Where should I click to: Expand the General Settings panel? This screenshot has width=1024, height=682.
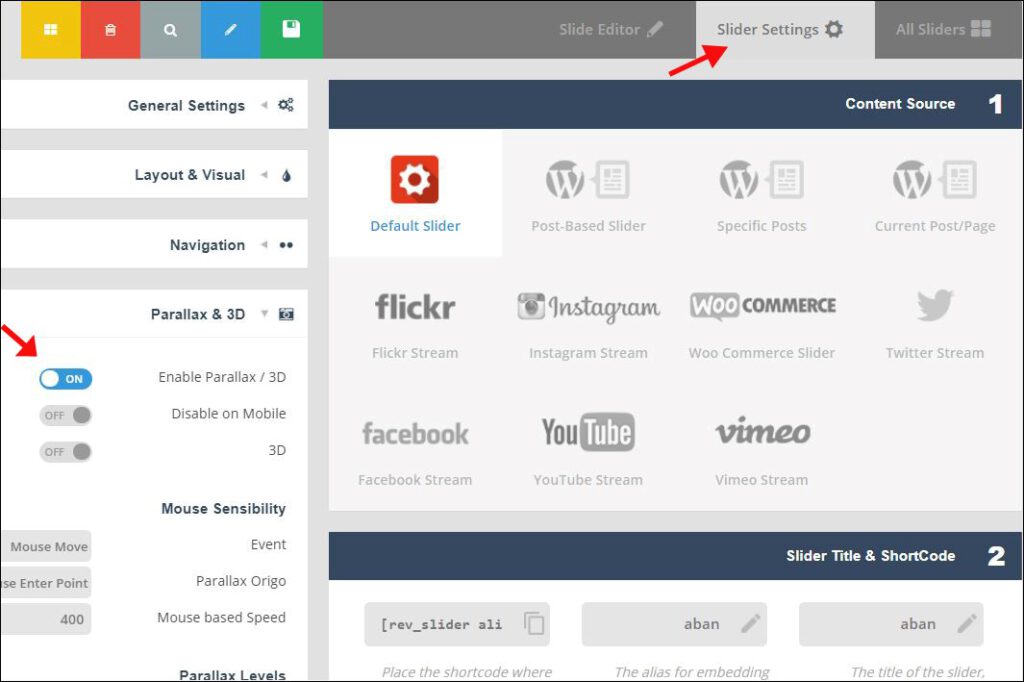pyautogui.click(x=154, y=105)
